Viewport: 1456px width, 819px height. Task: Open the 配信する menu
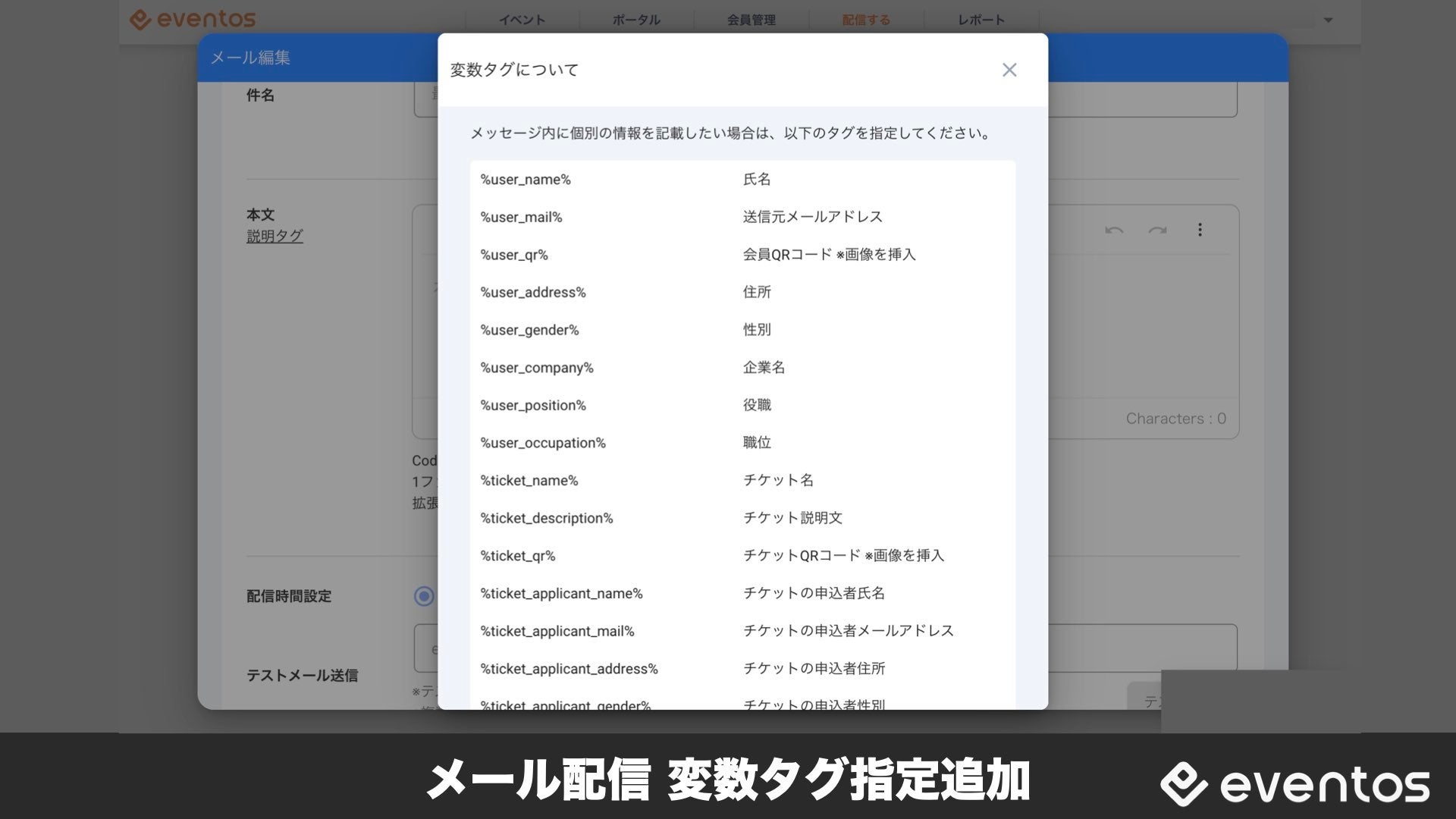[866, 20]
